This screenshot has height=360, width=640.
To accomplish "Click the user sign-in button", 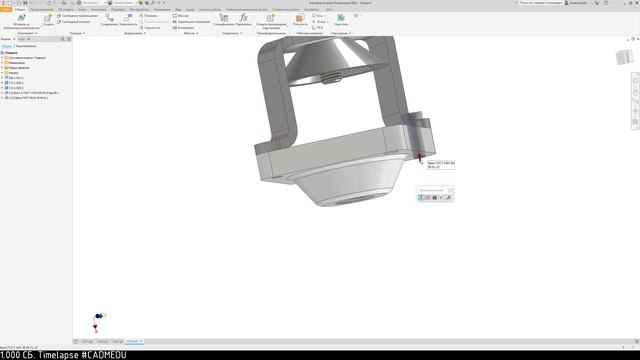I will tap(577, 3).
